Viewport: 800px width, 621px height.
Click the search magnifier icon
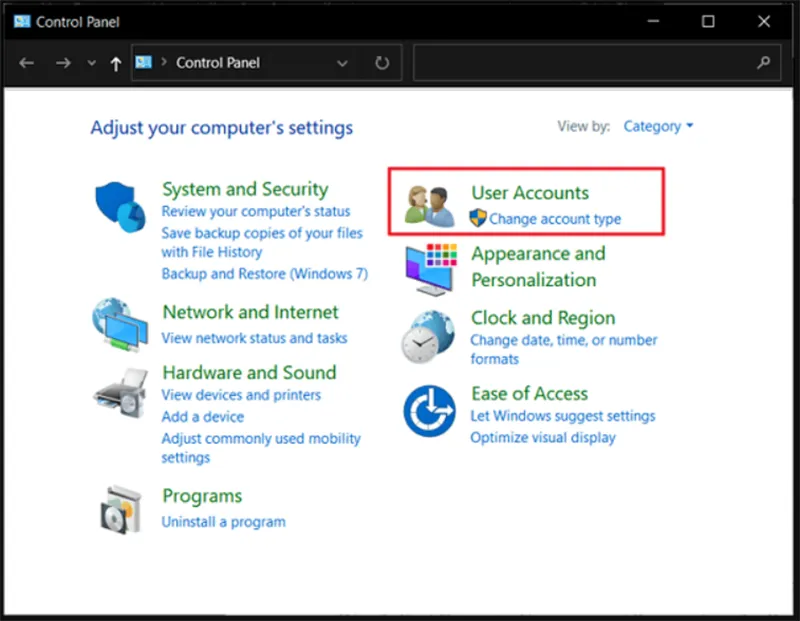pos(763,63)
